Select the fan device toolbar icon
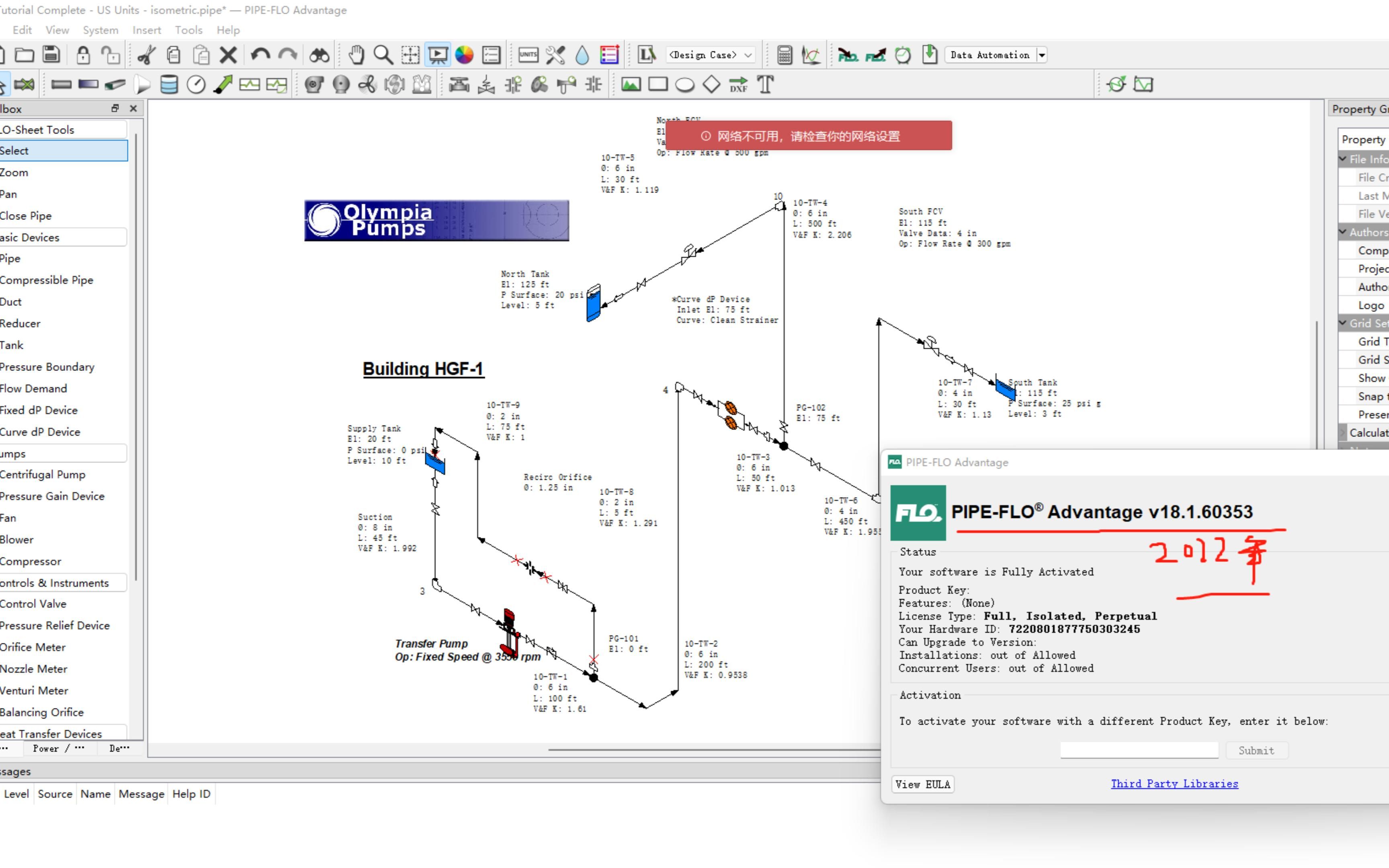Image resolution: width=1389 pixels, height=868 pixels. coord(367,85)
